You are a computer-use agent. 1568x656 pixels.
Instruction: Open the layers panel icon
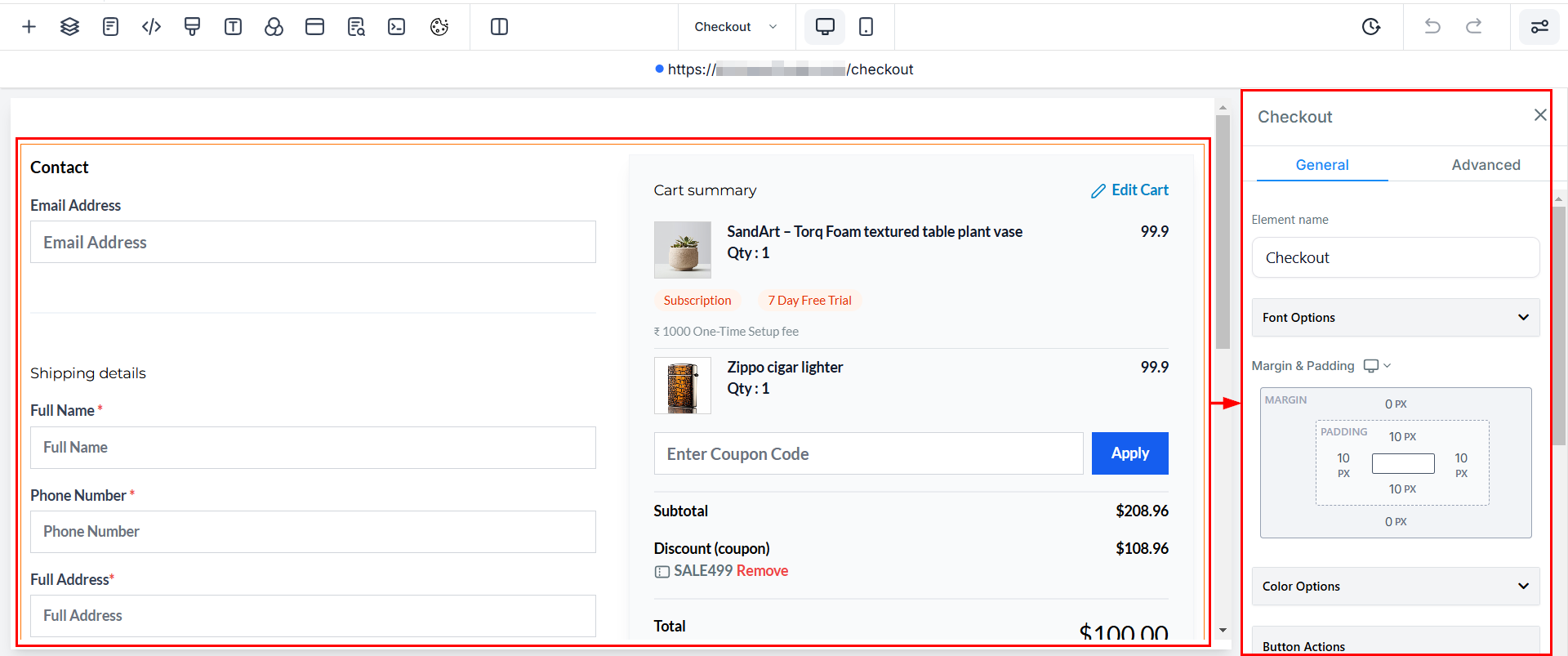69,27
